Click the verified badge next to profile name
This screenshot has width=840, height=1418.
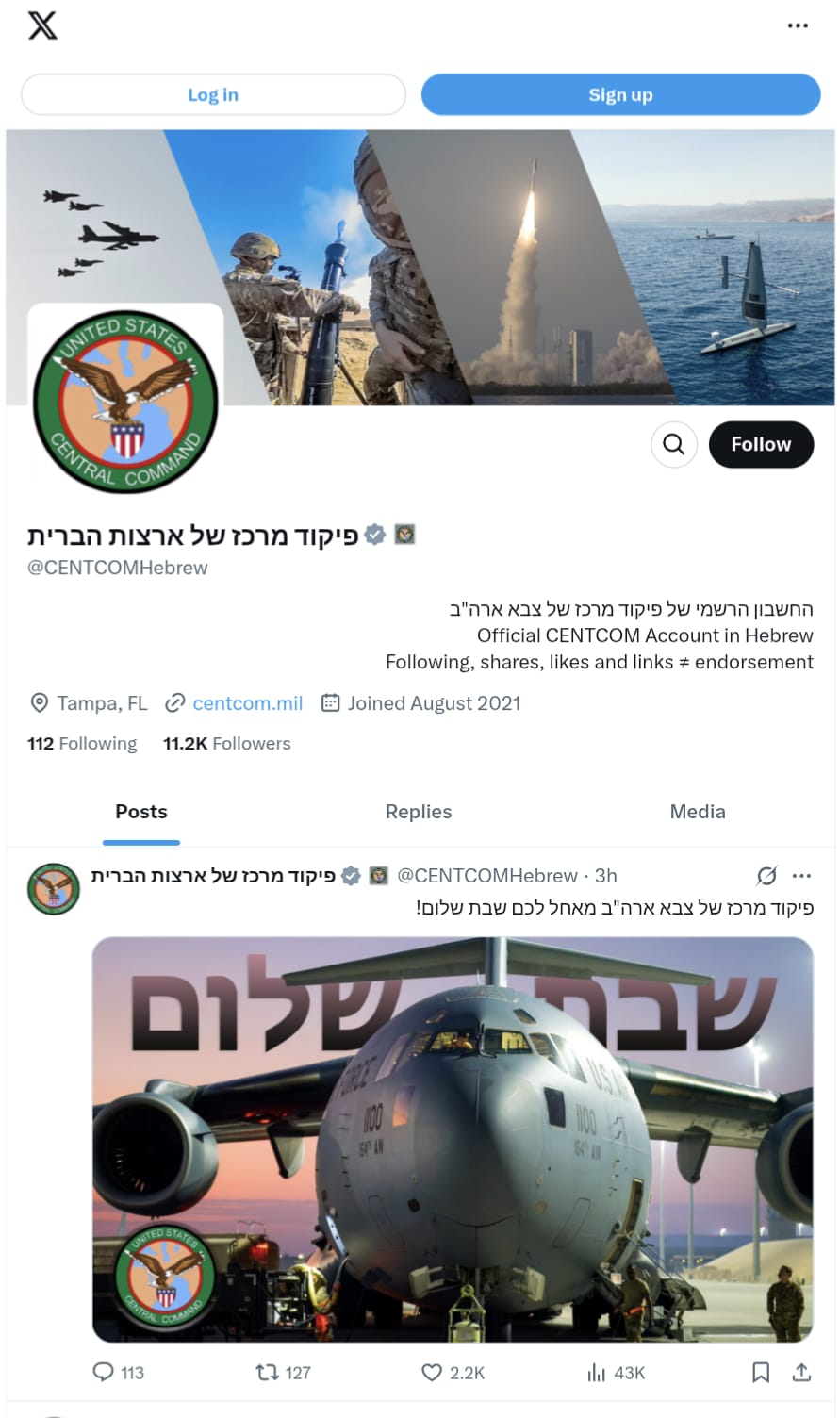tap(375, 535)
